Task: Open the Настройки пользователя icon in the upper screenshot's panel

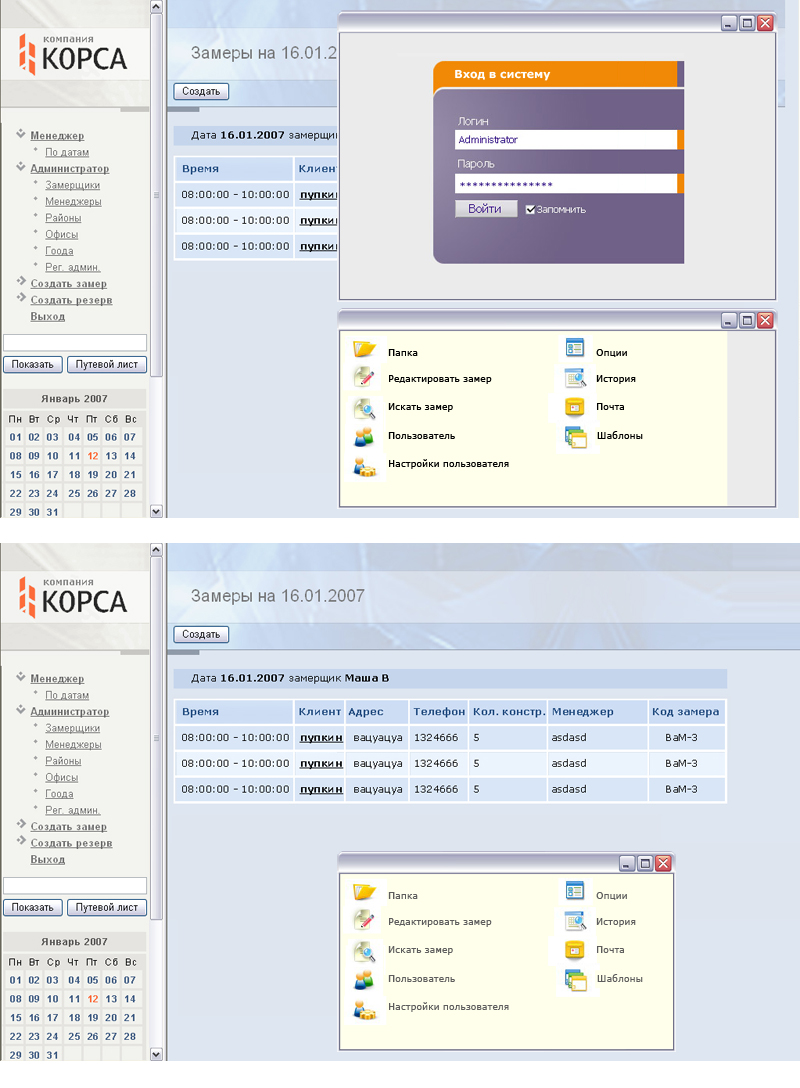Action: coord(364,467)
